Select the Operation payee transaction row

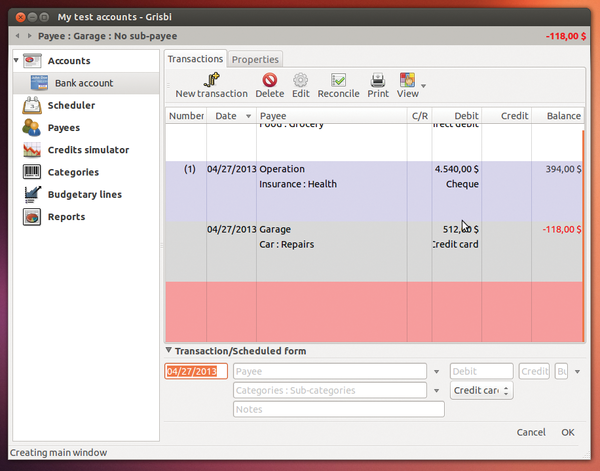[x=374, y=191]
